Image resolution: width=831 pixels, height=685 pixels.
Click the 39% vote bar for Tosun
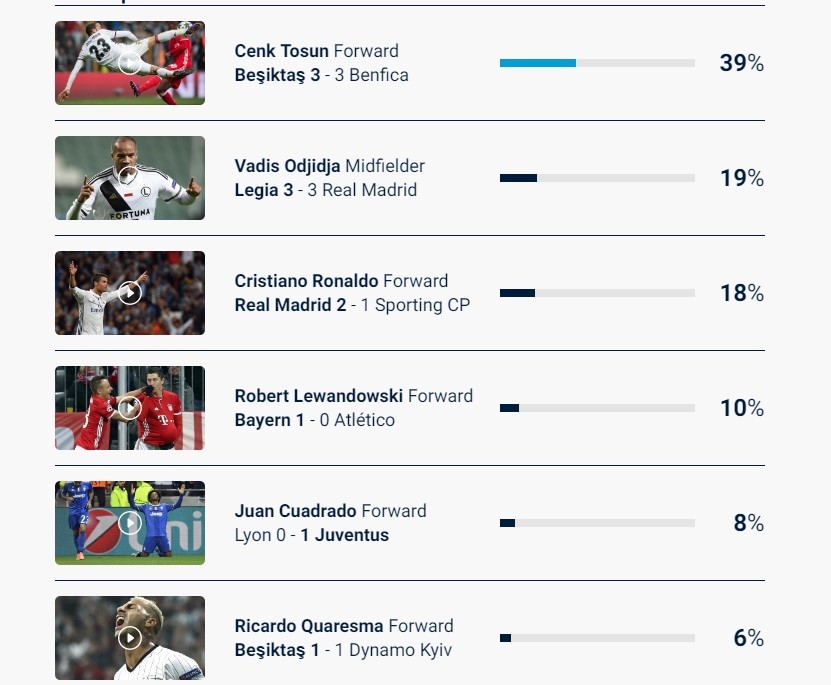tap(597, 63)
